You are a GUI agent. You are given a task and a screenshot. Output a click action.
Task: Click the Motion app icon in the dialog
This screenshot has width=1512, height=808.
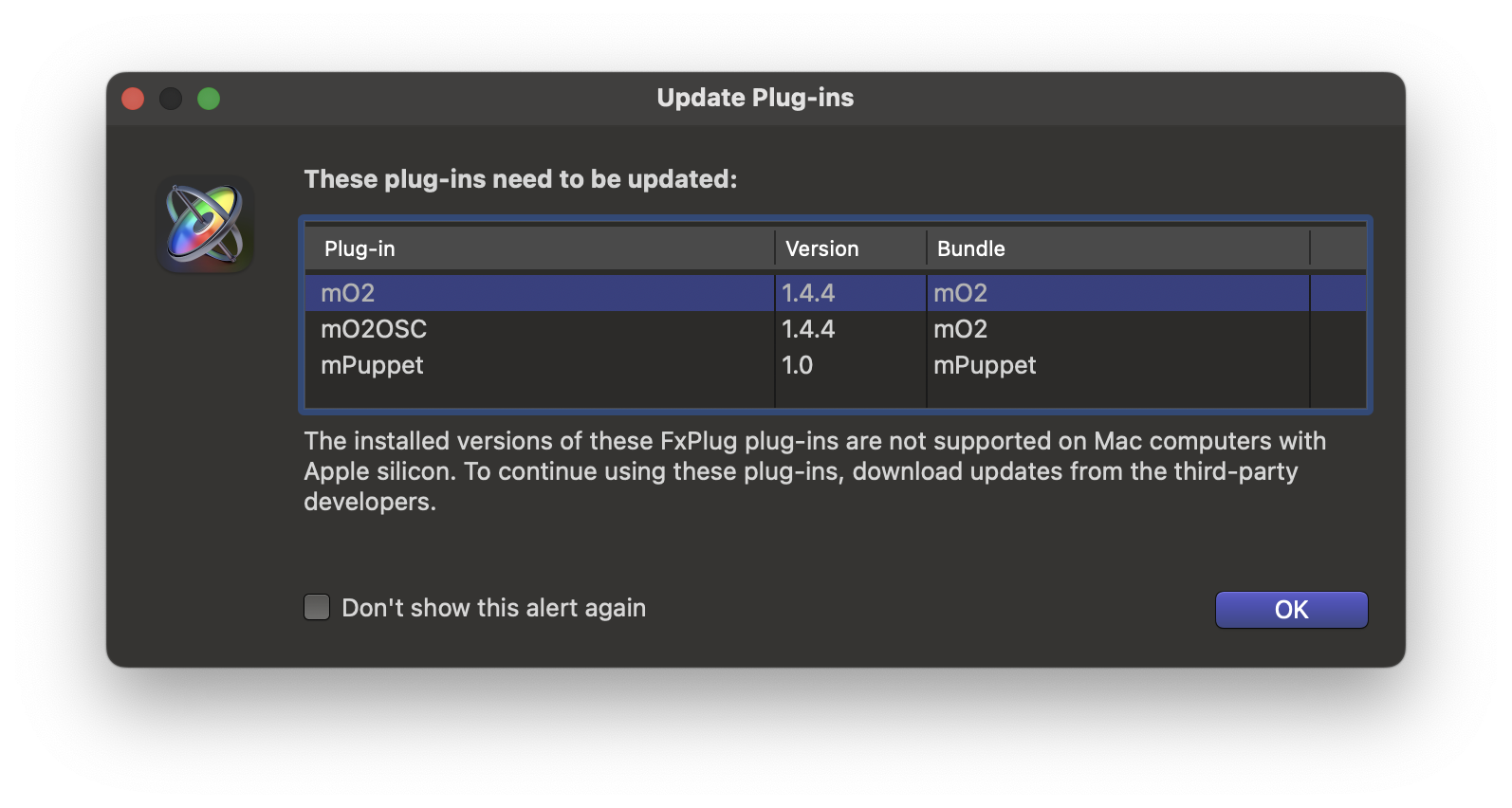(x=205, y=225)
